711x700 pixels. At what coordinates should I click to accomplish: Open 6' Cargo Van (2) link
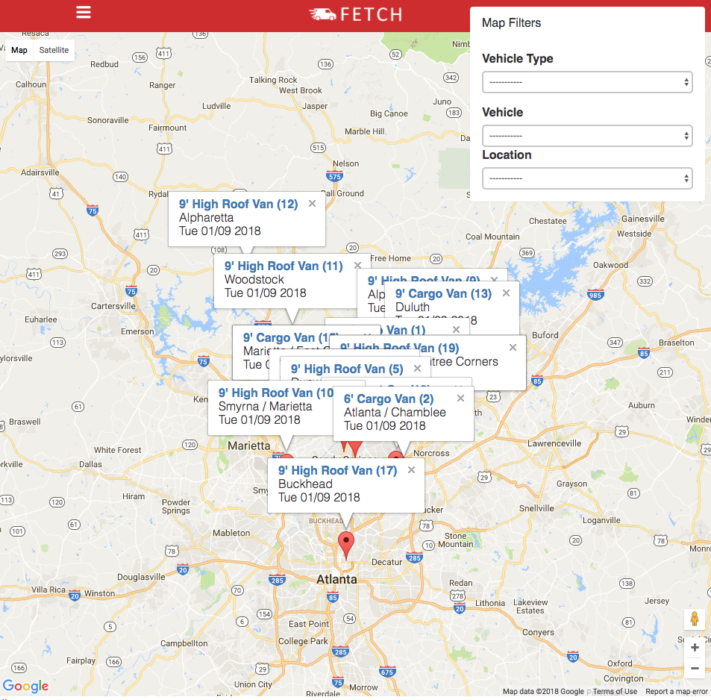coord(388,399)
